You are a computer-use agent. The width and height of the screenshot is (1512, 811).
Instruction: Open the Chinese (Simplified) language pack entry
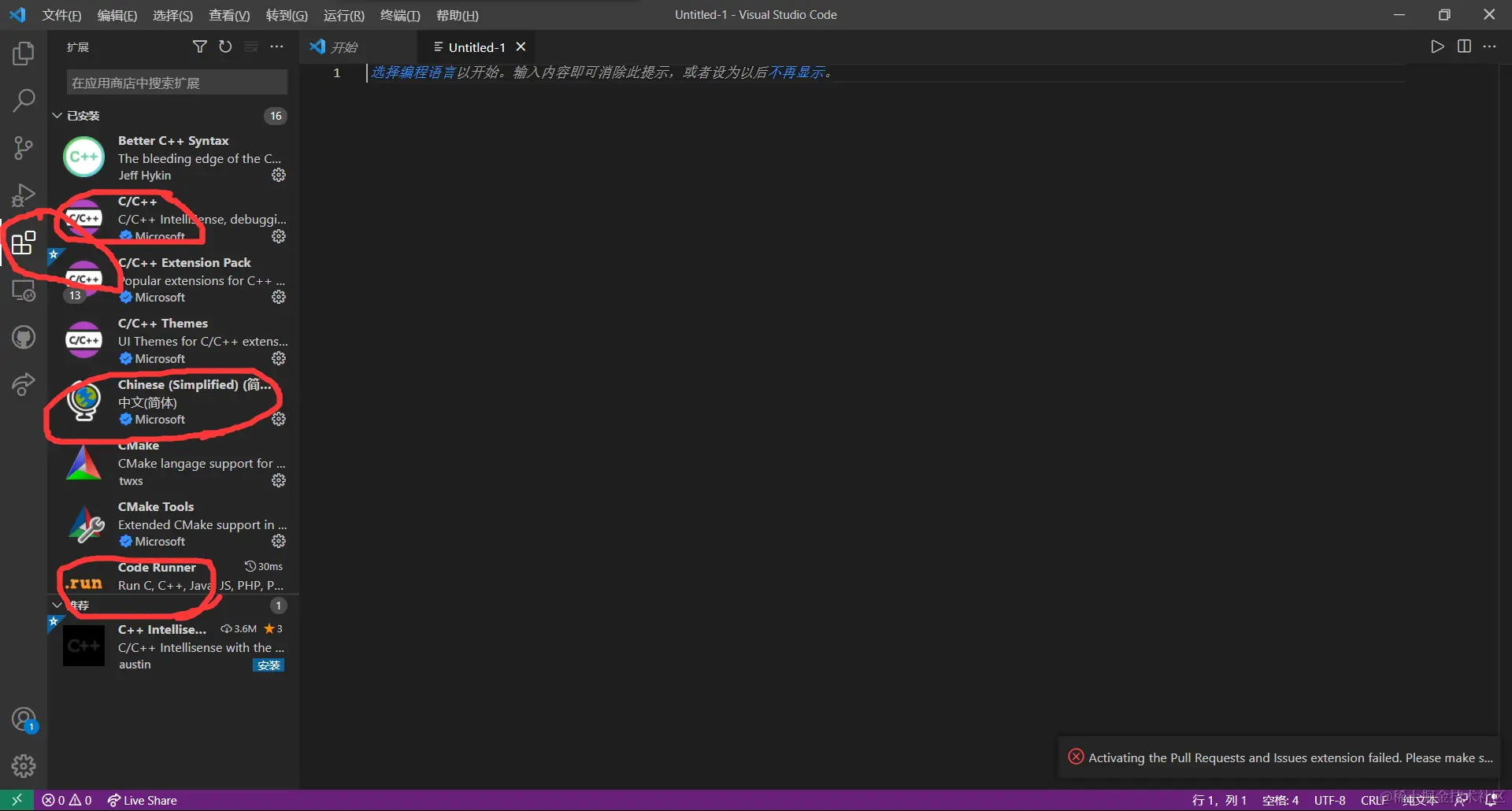point(173,402)
